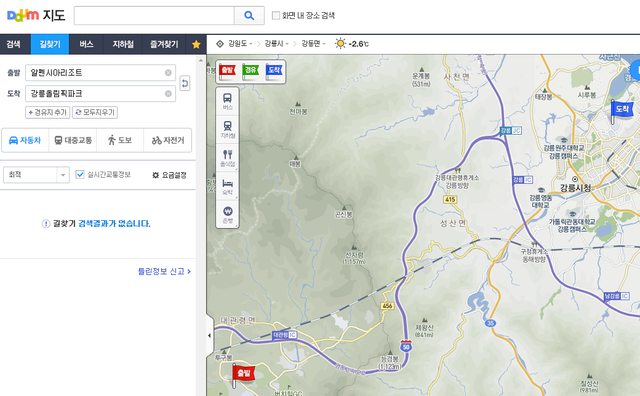Open the favorites star tab

[196, 44]
